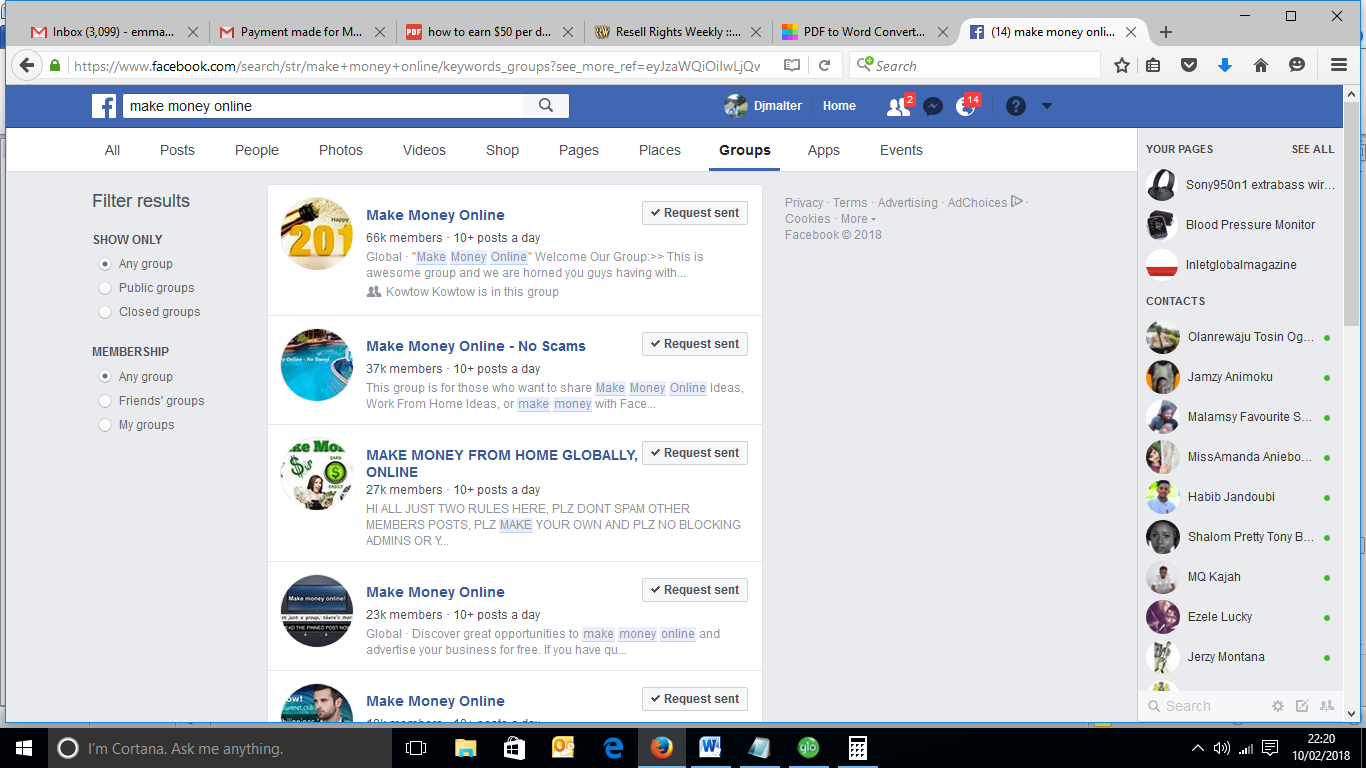Open the glo app on taskbar

coord(808,748)
